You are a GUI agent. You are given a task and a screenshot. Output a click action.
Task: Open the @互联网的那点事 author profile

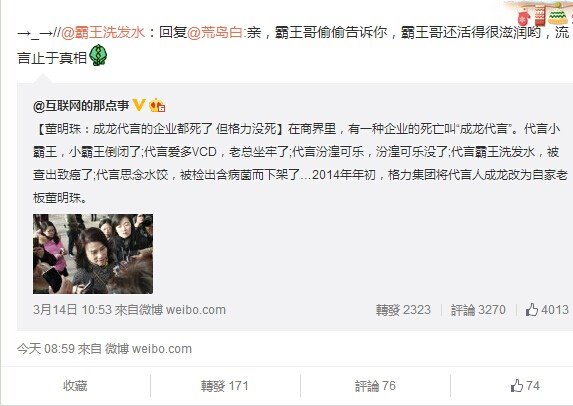point(81,106)
